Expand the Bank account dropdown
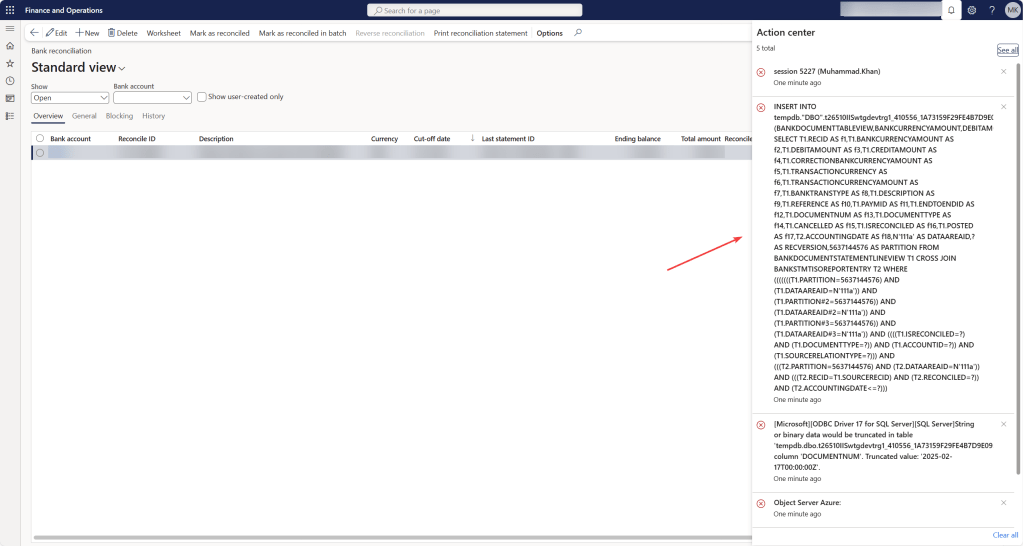Viewport: 1023px width, 546px height. pyautogui.click(x=152, y=98)
